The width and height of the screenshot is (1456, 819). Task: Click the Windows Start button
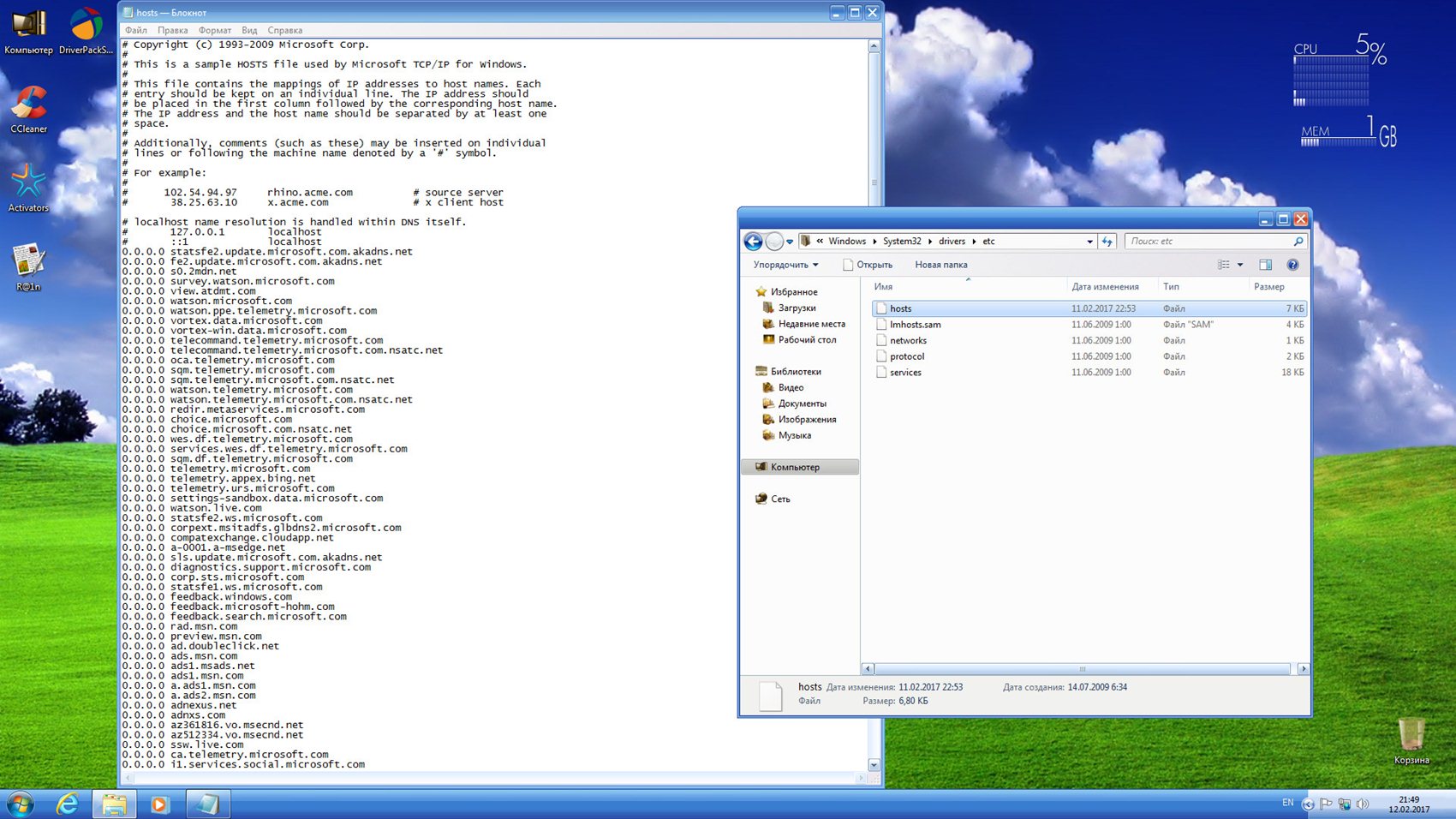point(20,804)
